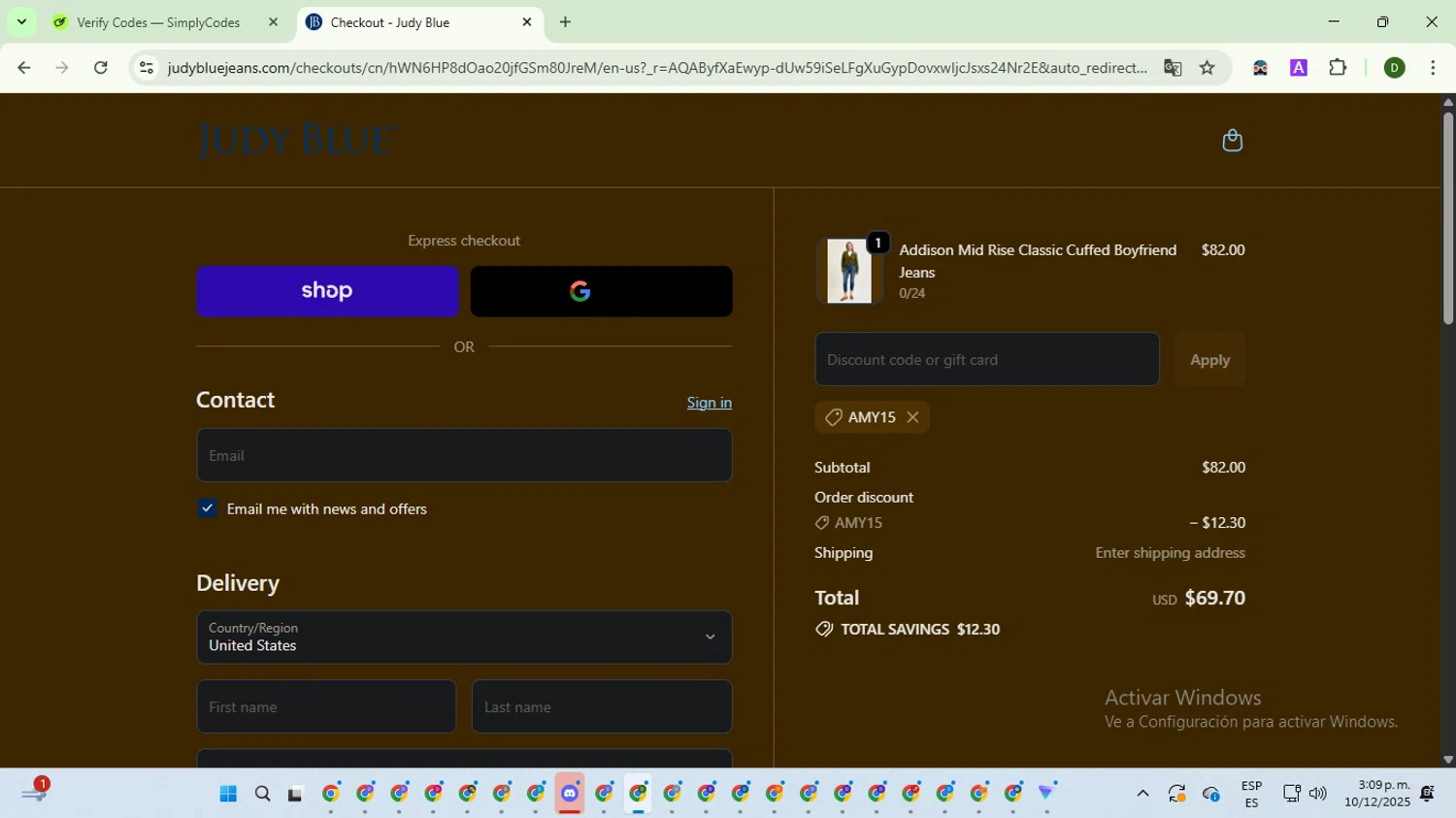Click the address bar URL

[x=657, y=68]
